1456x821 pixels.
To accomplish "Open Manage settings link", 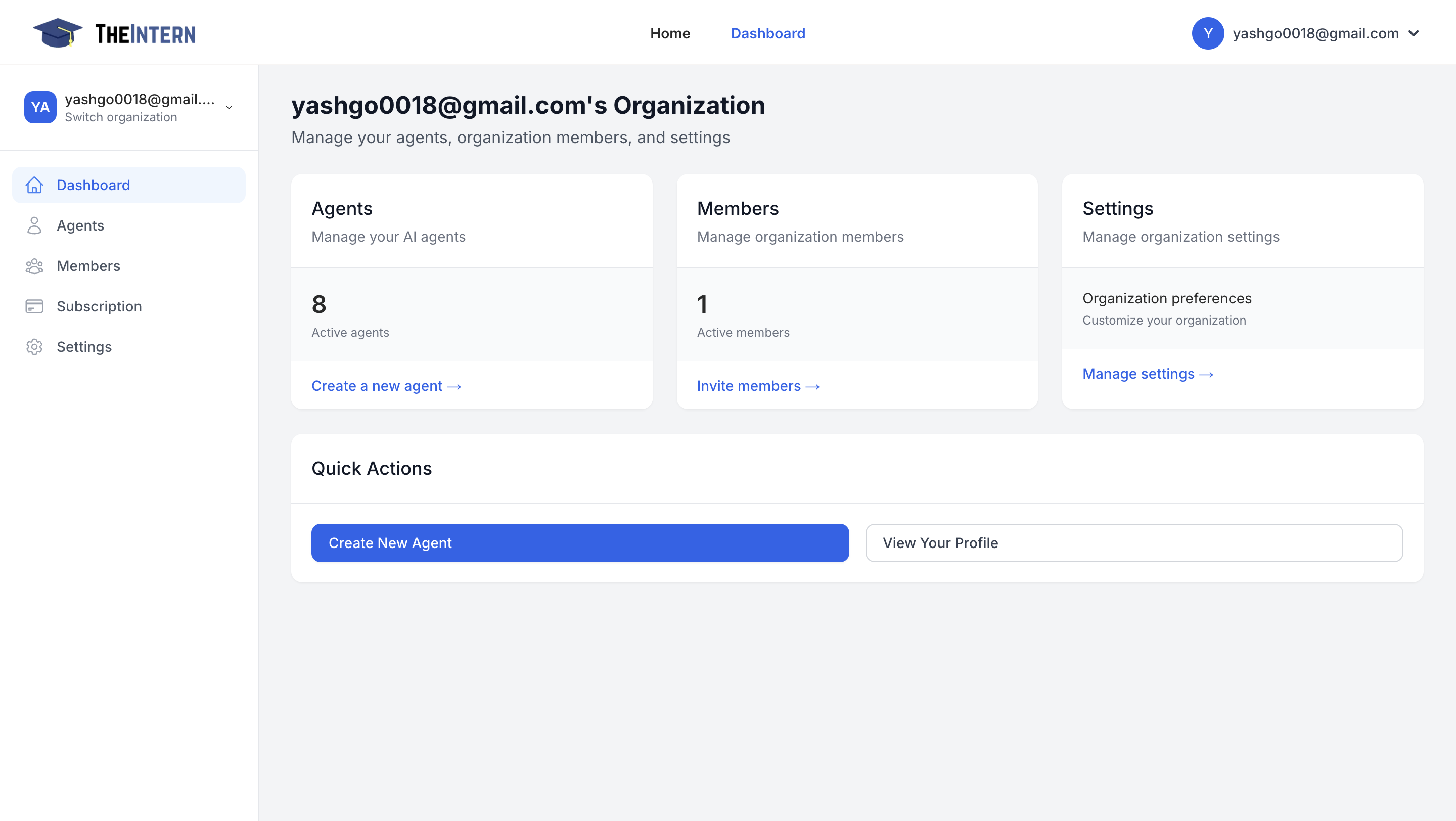I will 1148,374.
